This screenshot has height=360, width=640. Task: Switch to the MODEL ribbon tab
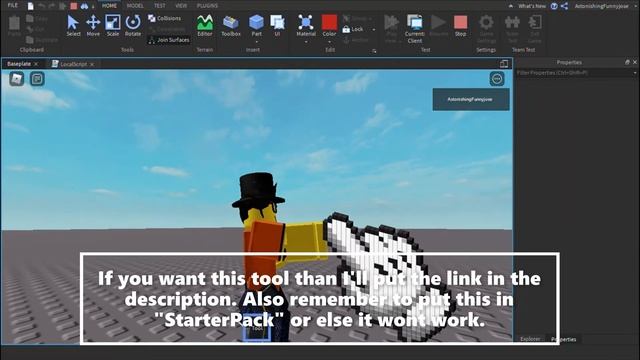tap(135, 6)
